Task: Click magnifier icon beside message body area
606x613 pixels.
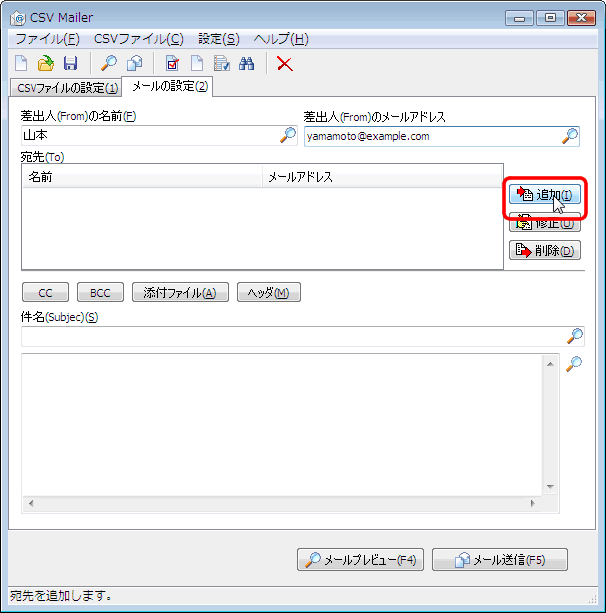Action: coord(574,364)
